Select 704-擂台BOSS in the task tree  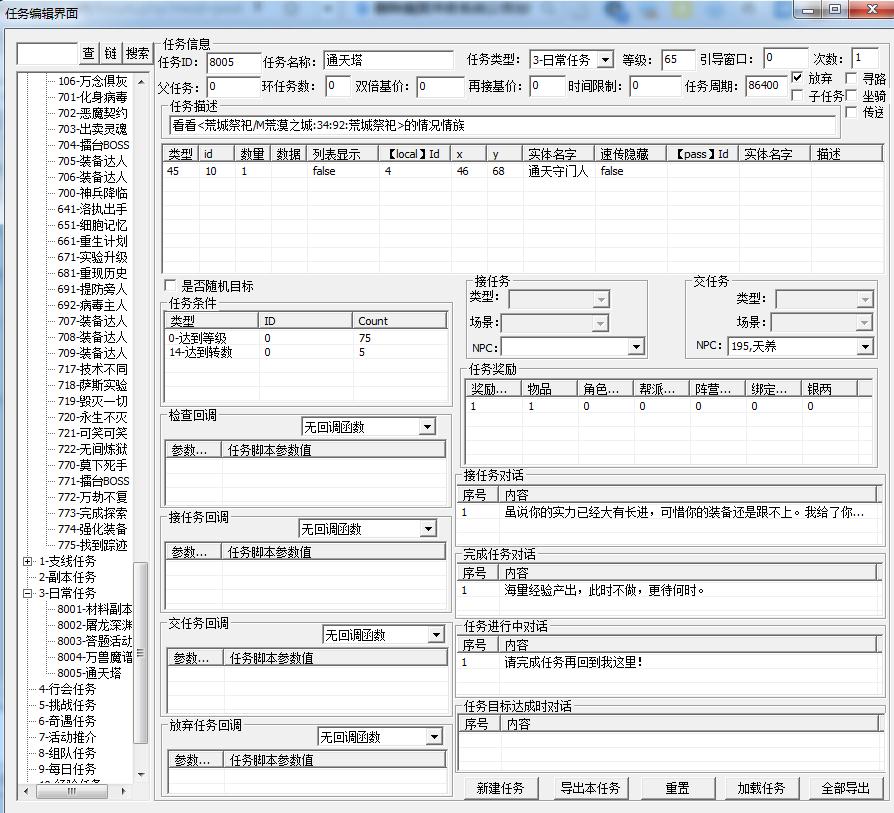tap(93, 145)
